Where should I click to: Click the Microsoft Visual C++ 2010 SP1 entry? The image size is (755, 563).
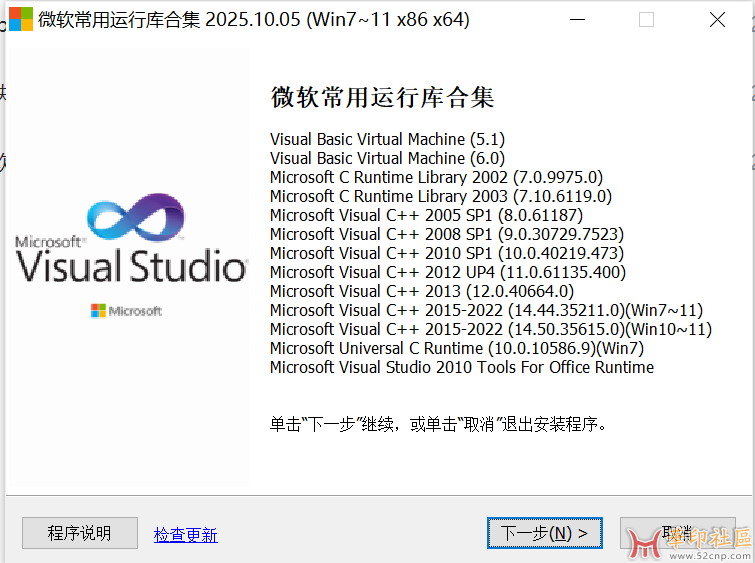tap(446, 253)
